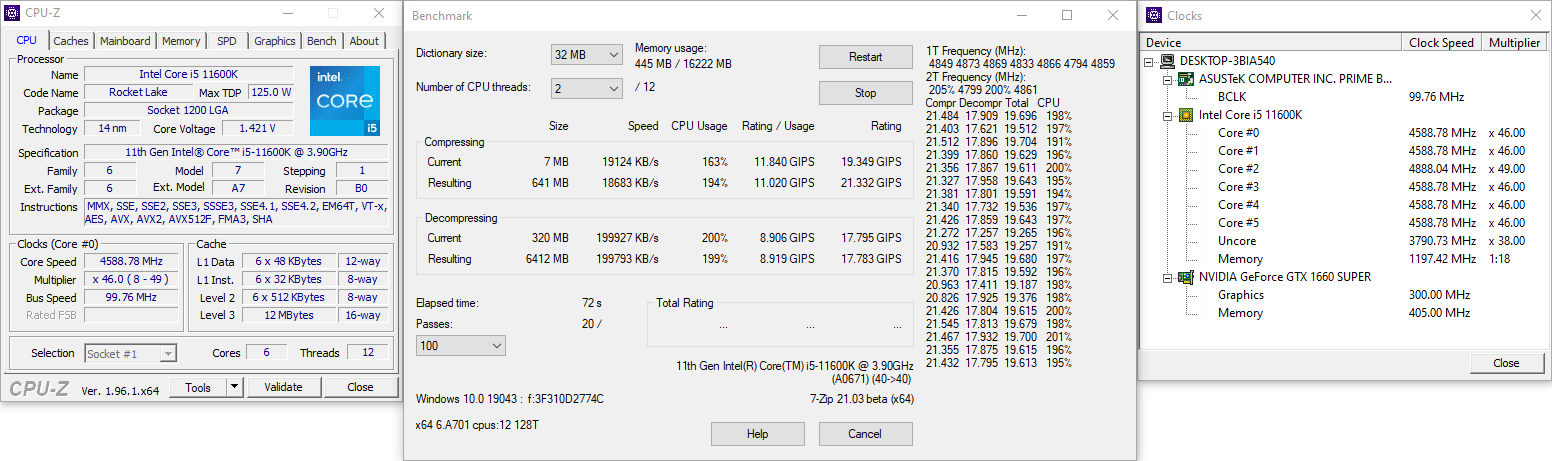Image resolution: width=1552 pixels, height=461 pixels.
Task: Click the Clock Speed column header
Action: pyautogui.click(x=1442, y=43)
